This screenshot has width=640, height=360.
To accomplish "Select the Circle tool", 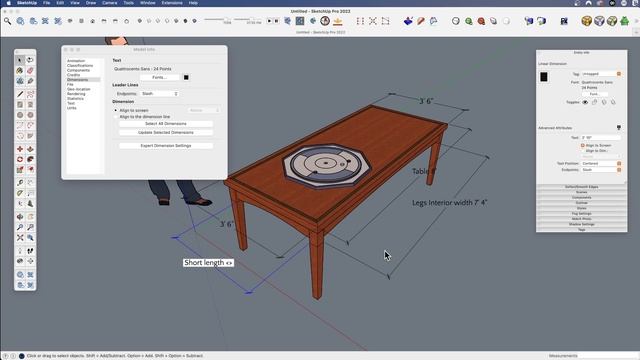I will pyautogui.click(x=20, y=115).
